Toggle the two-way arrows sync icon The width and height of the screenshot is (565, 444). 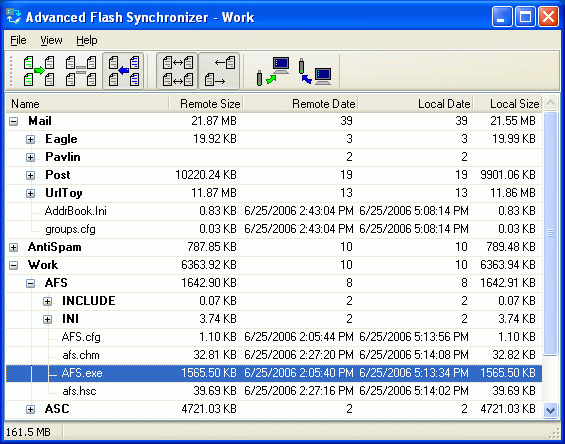coord(177,71)
